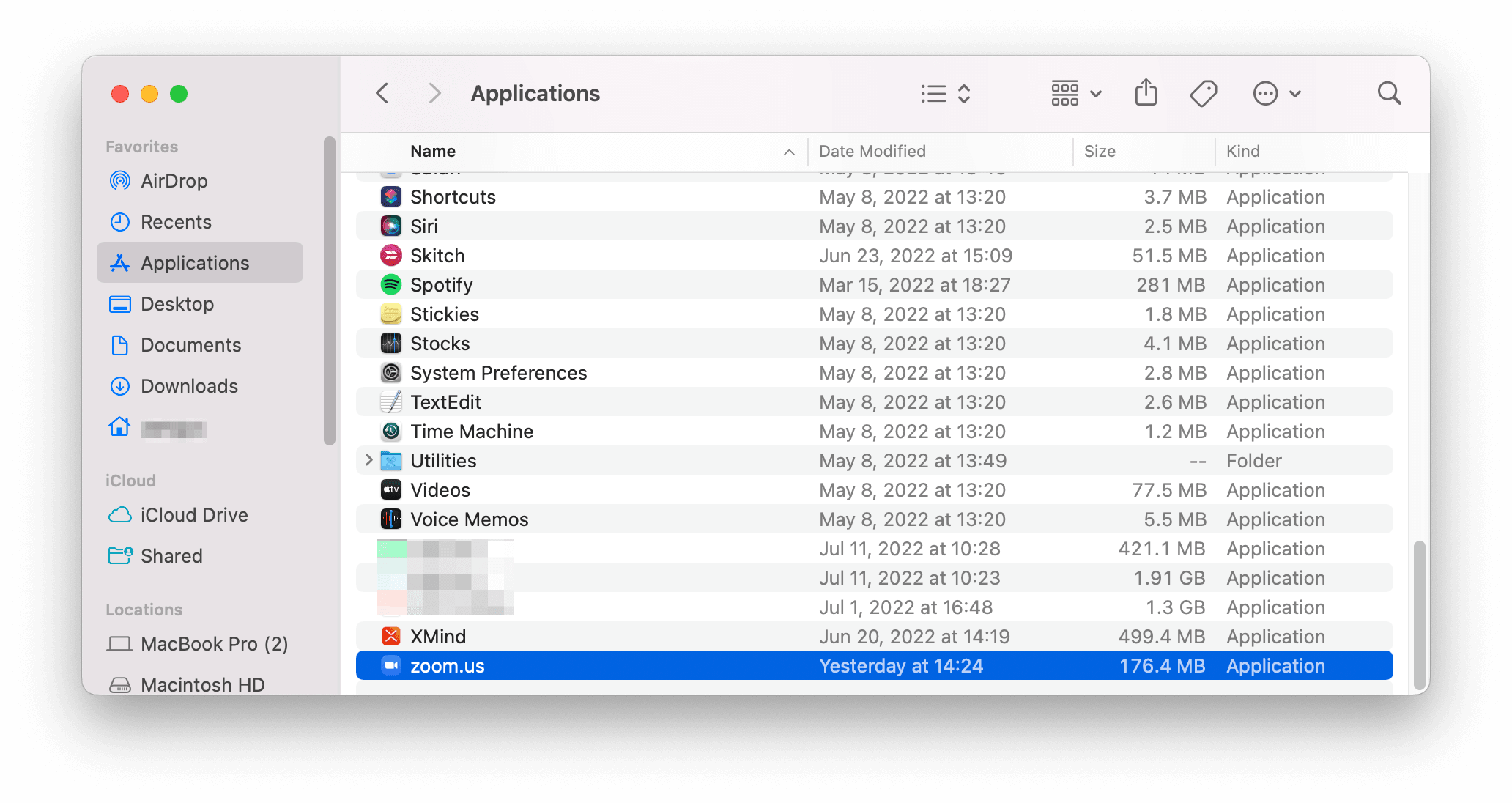This screenshot has width=1512, height=803.
Task: Select the Shortcuts row name
Action: pyautogui.click(x=453, y=196)
